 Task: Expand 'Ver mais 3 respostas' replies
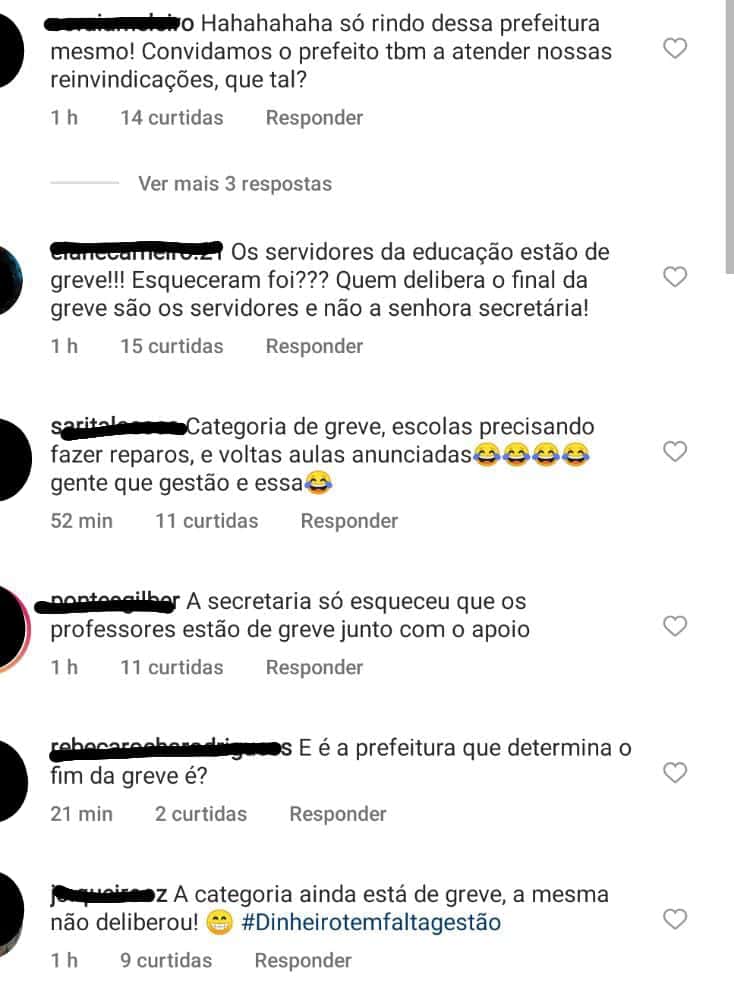235,184
